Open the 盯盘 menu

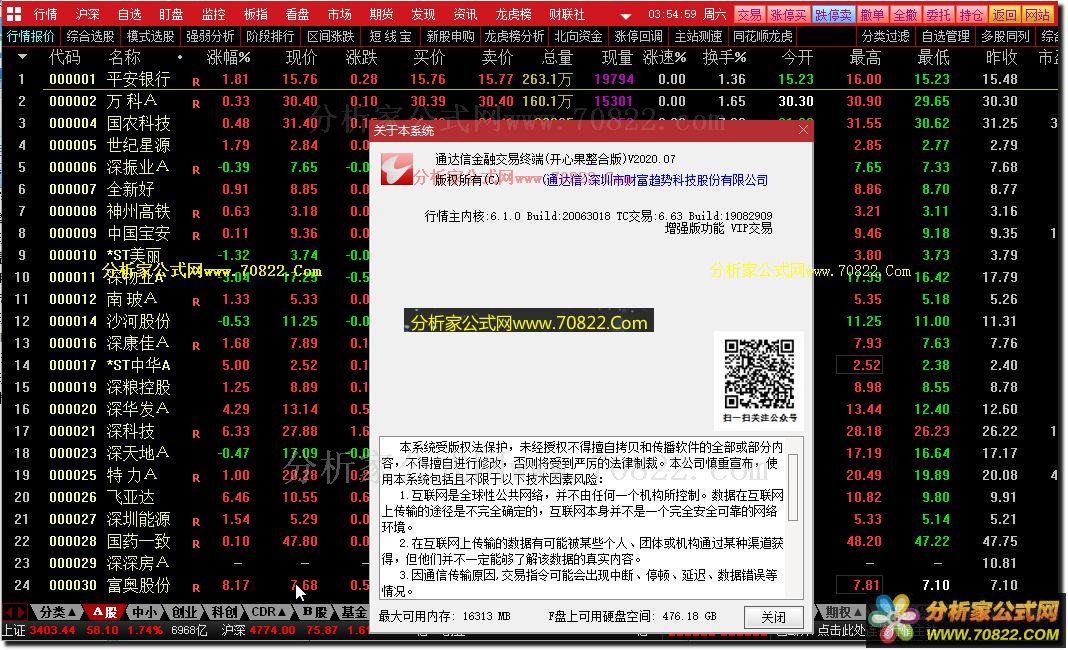click(172, 14)
